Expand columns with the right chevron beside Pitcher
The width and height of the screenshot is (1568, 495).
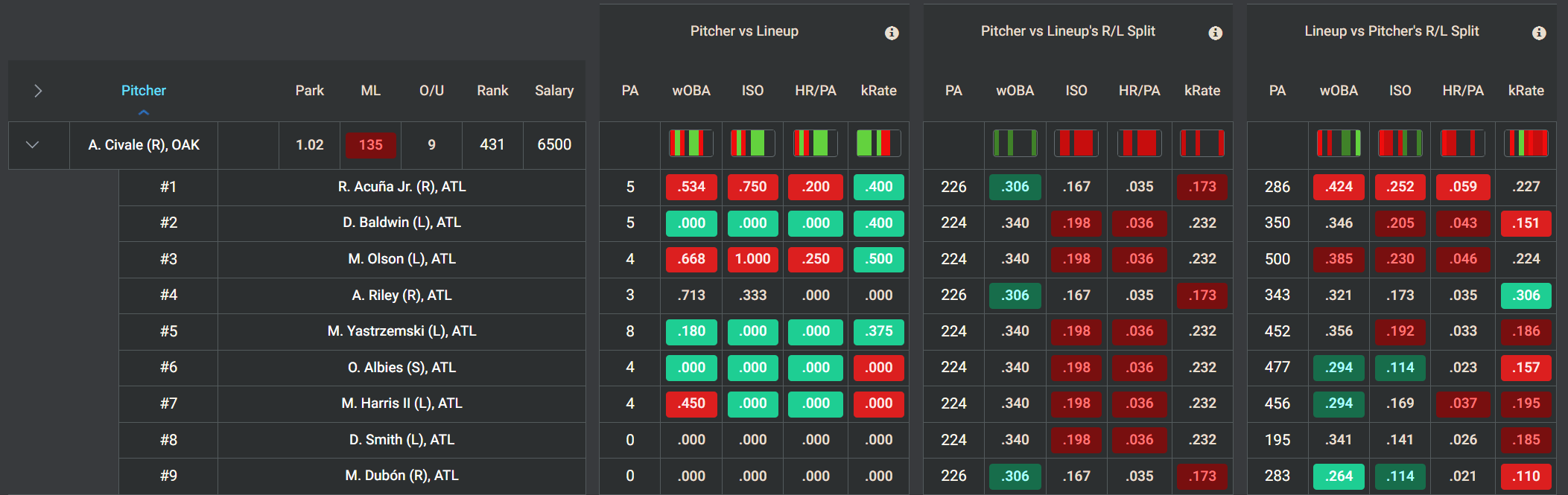(x=38, y=91)
